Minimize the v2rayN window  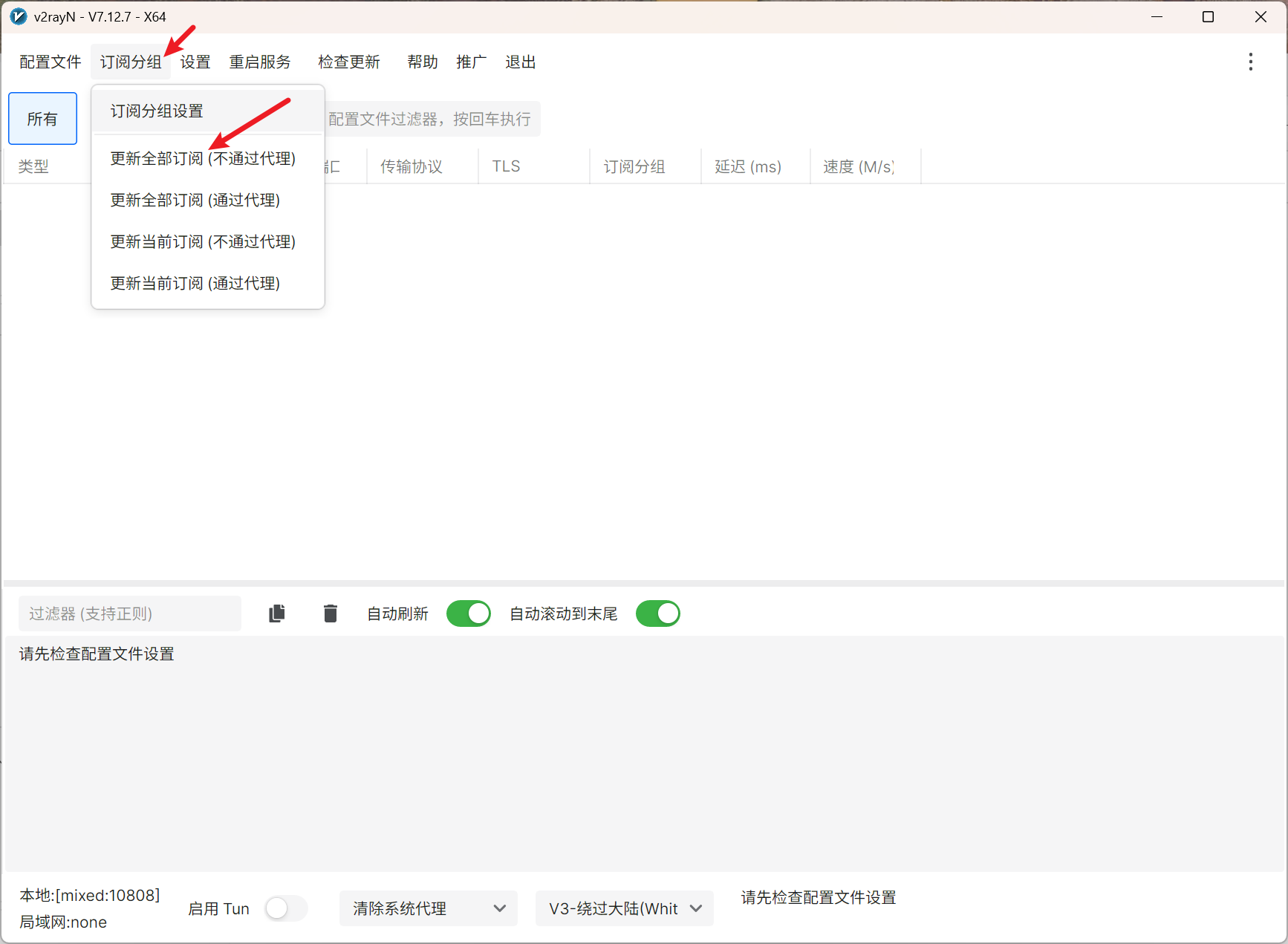pyautogui.click(x=1157, y=16)
